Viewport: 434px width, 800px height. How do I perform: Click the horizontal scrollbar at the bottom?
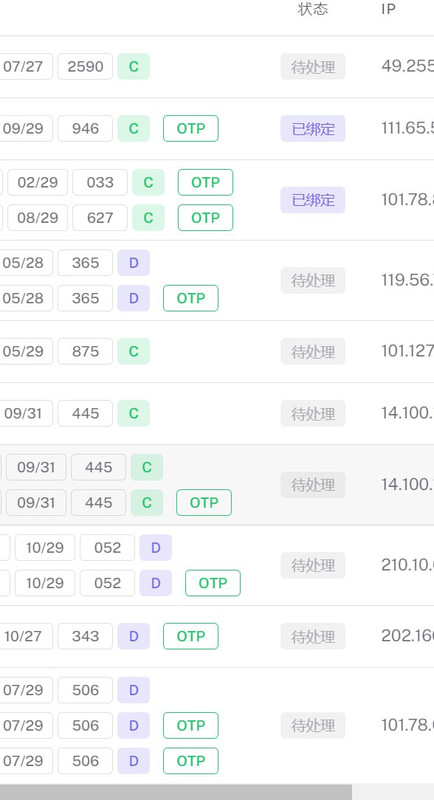[176, 792]
